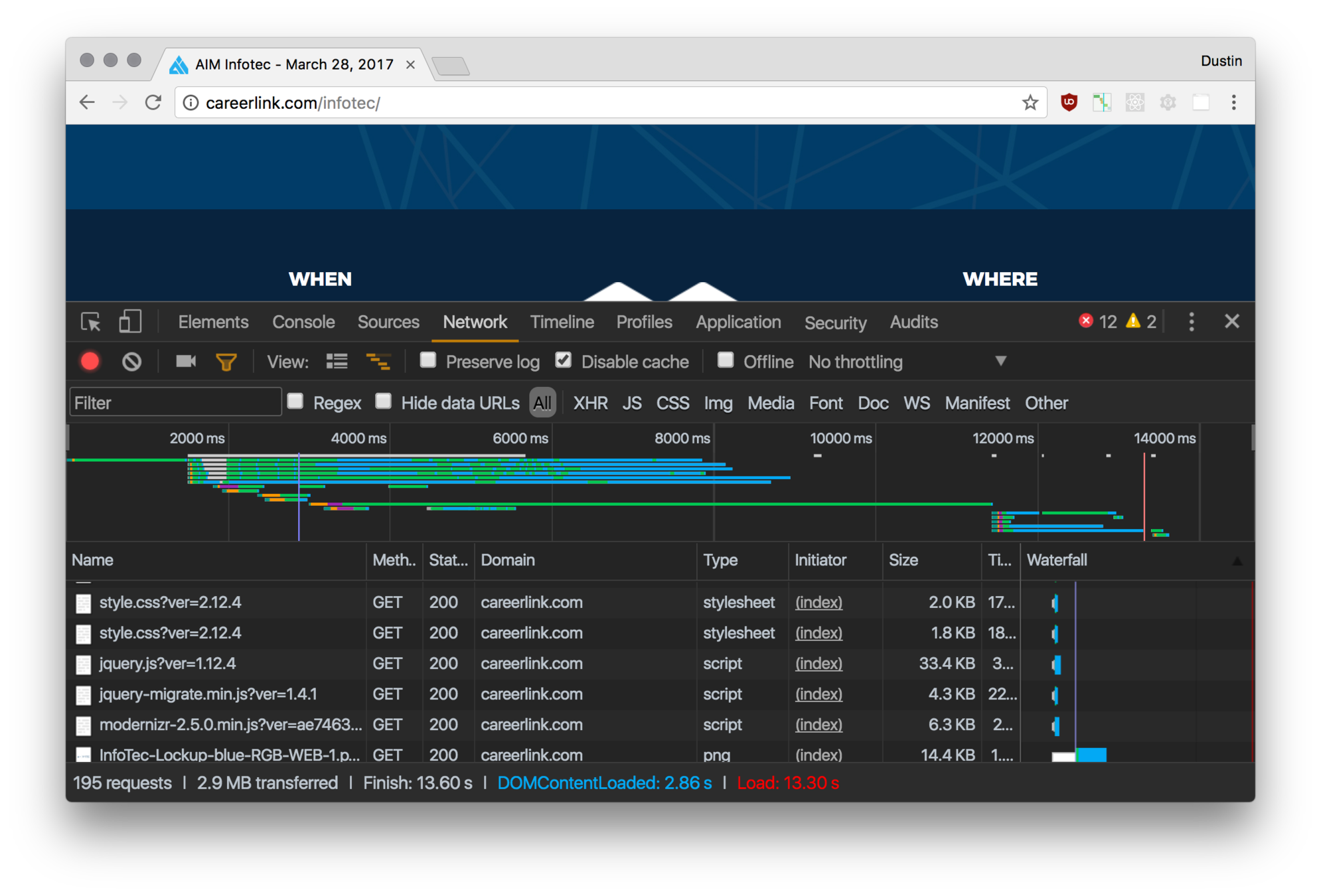Toggle the capture screenshots camera icon
1321x896 pixels.
point(185,361)
